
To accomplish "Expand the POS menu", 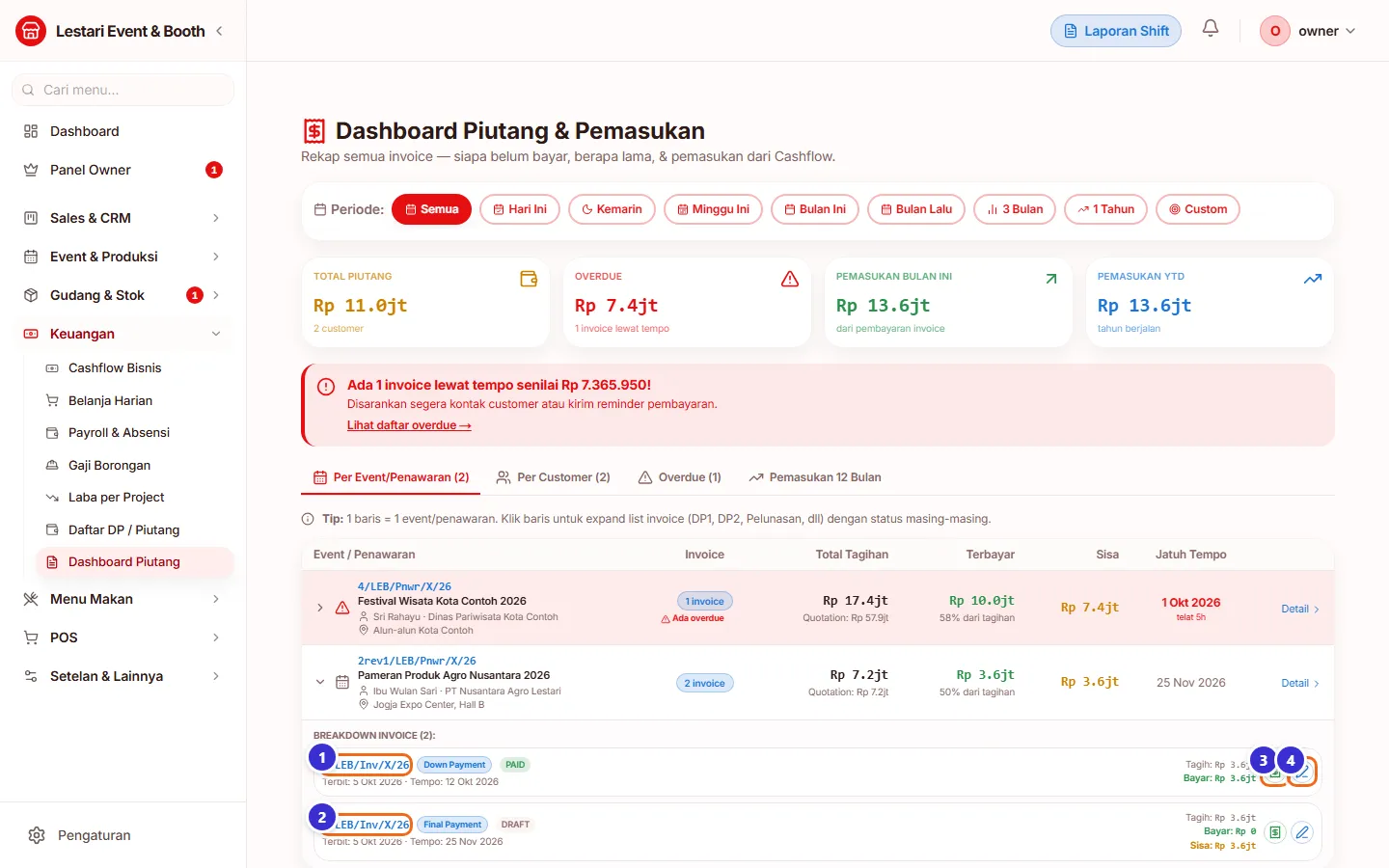I will (123, 637).
